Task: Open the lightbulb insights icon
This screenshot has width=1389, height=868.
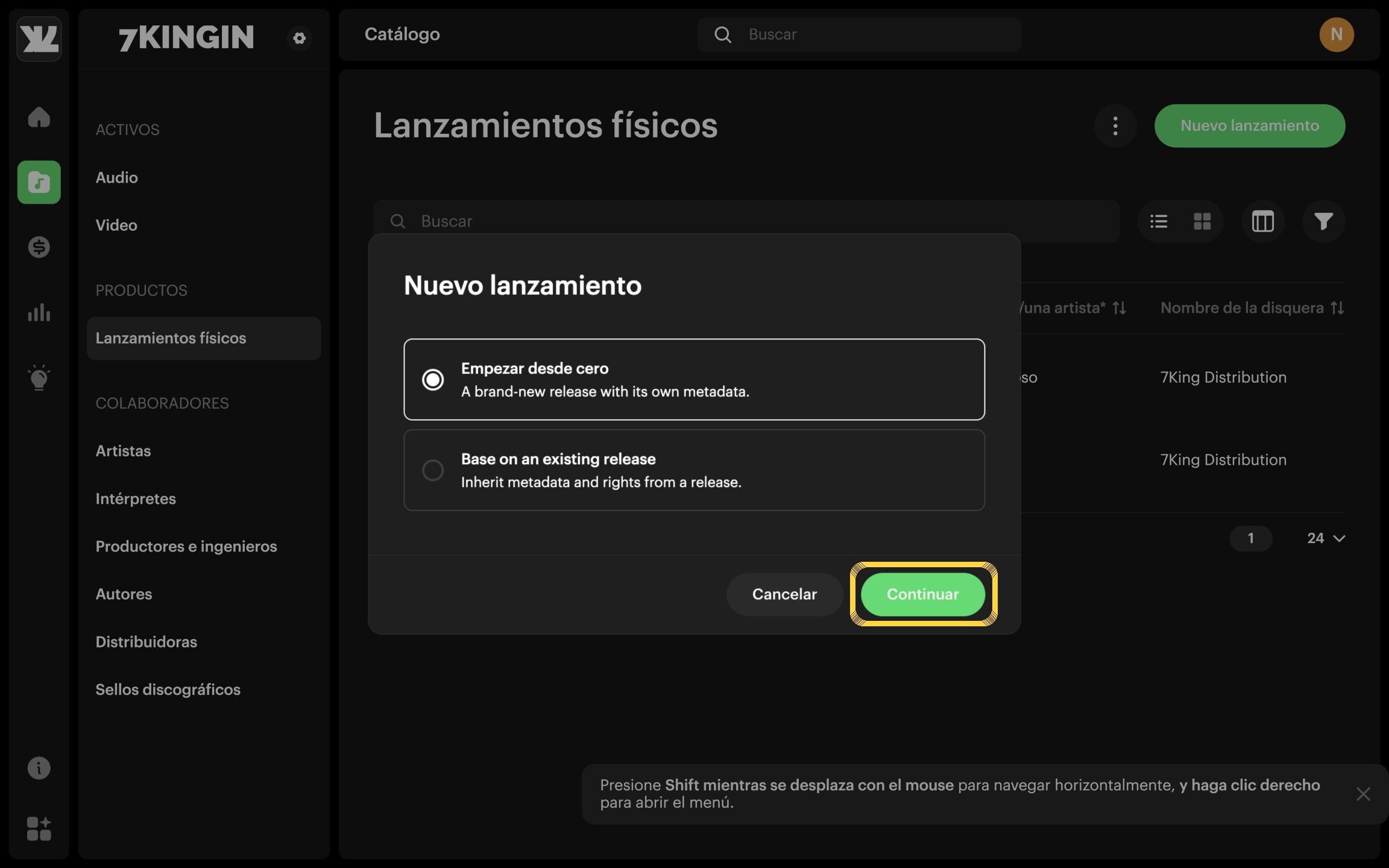Action: 39,377
